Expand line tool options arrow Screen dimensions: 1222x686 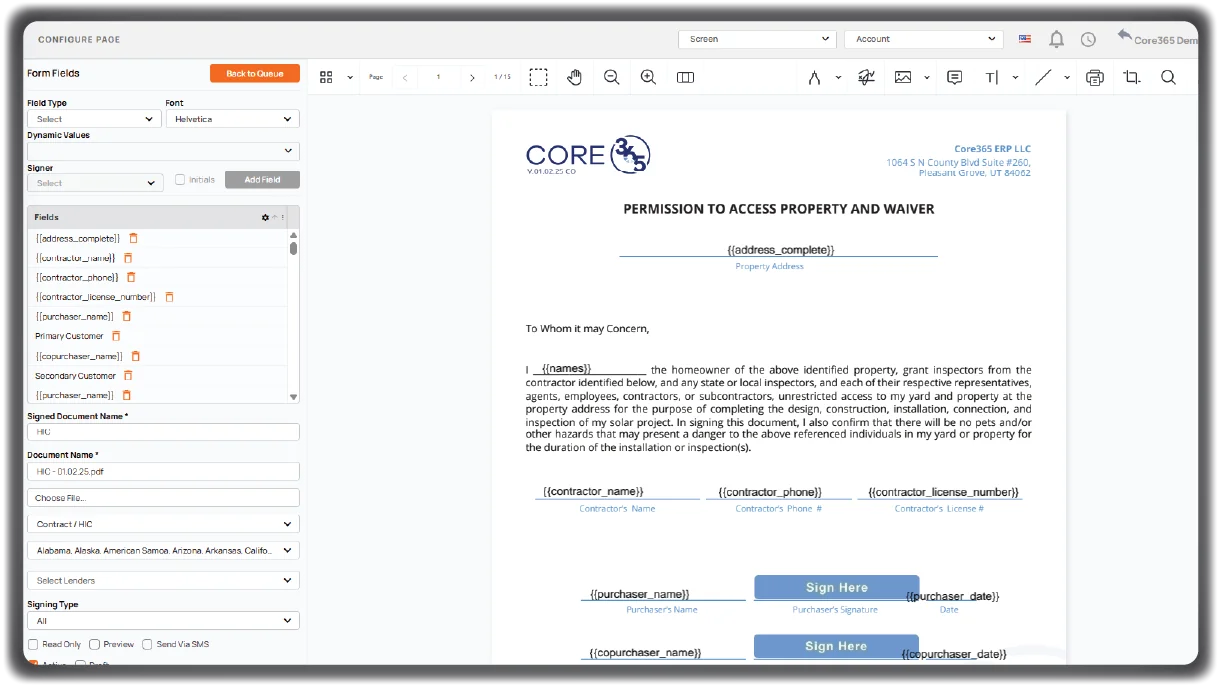click(x=1067, y=77)
